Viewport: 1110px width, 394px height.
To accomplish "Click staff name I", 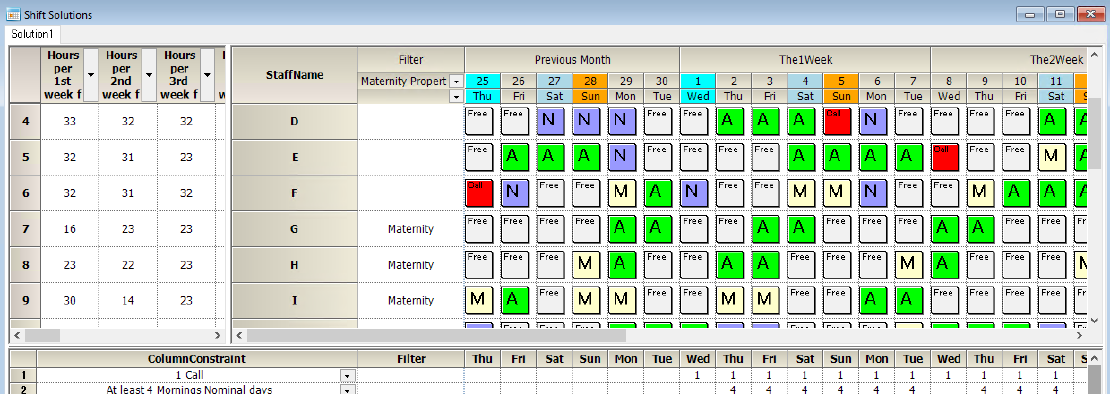I will 294,300.
